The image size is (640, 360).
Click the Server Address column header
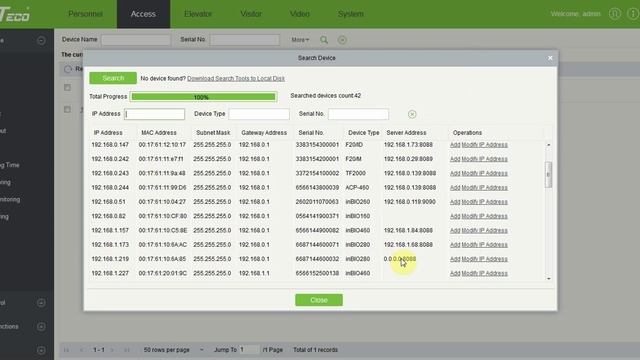(x=406, y=133)
